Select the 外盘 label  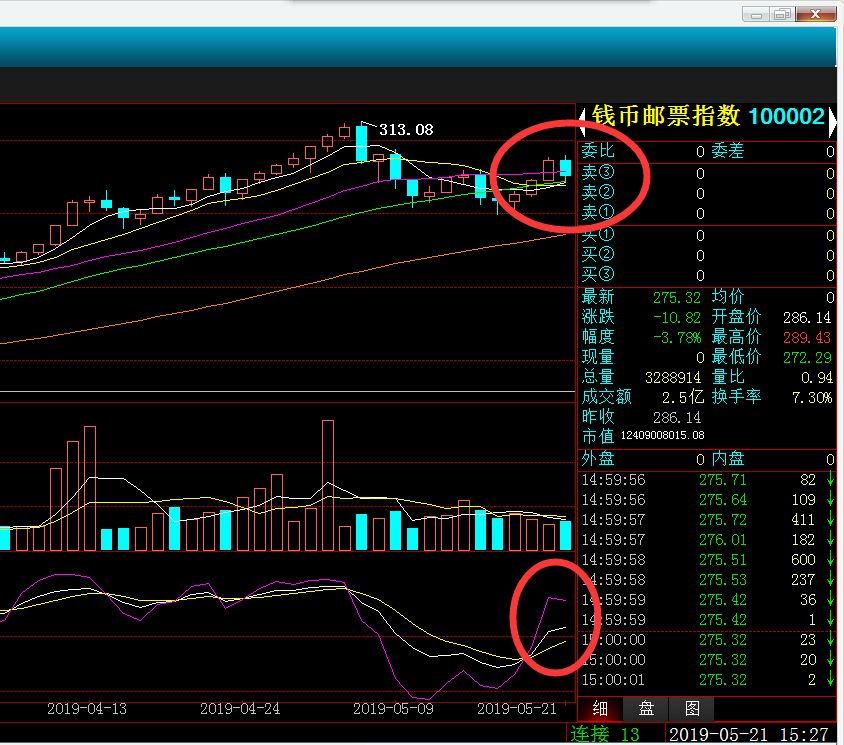click(x=597, y=459)
